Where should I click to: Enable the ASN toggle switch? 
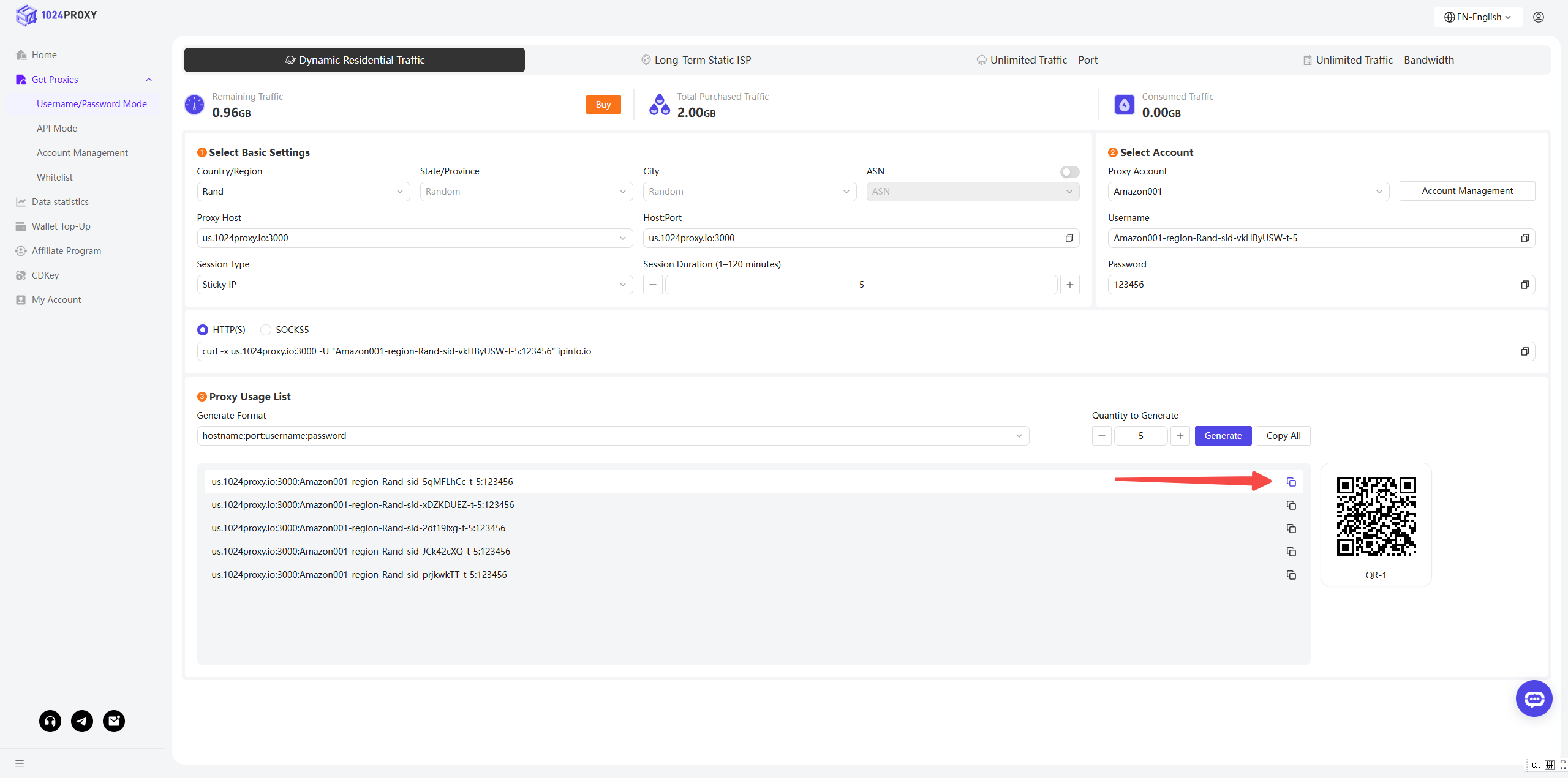tap(1069, 172)
